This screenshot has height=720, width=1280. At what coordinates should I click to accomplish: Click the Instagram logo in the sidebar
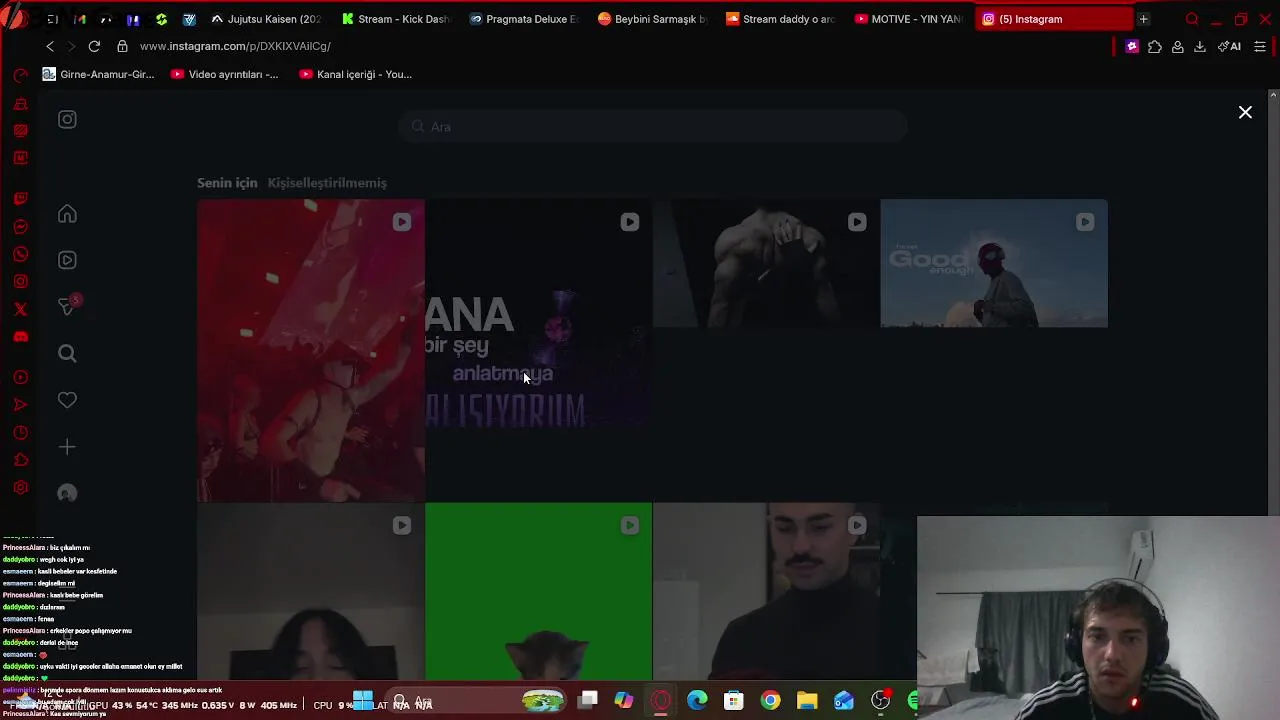67,120
